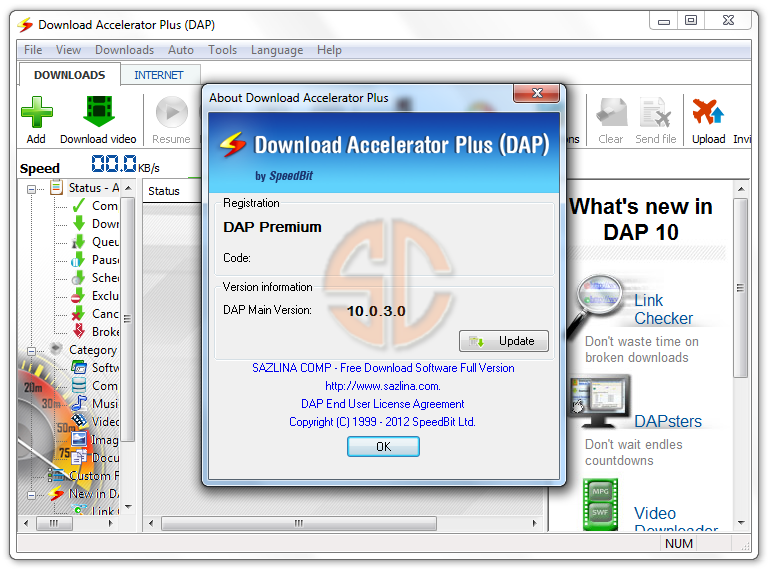Open the Auto menu
The height and width of the screenshot is (571, 768).
click(x=181, y=50)
